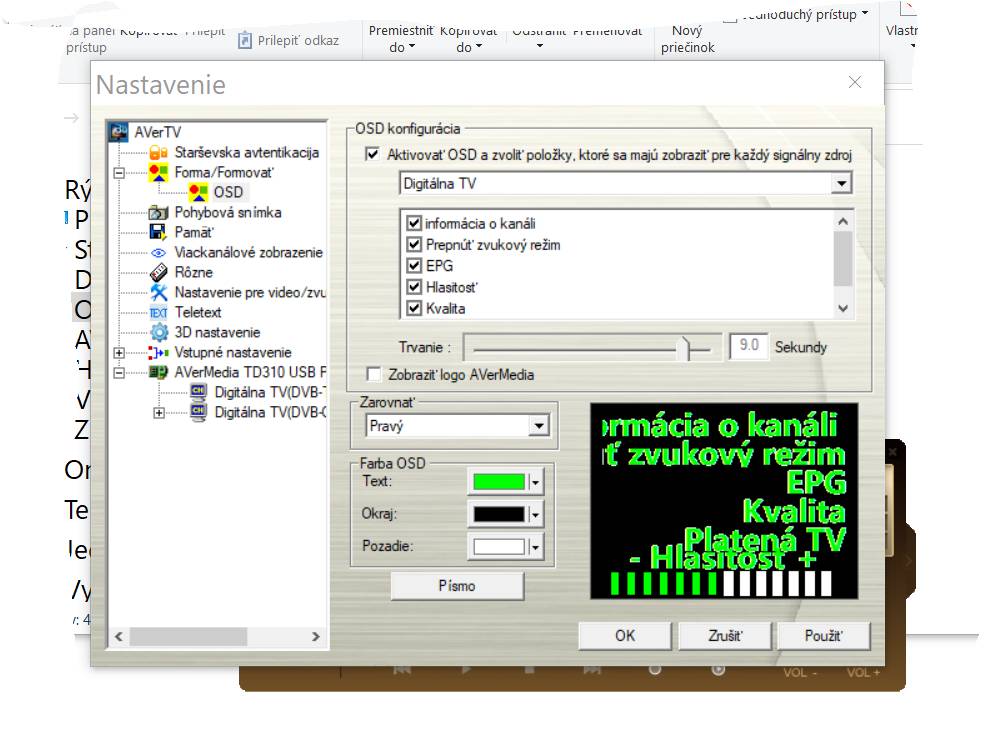The width and height of the screenshot is (991, 734).
Task: Click the Teletext icon in the tree
Action: click(x=159, y=312)
